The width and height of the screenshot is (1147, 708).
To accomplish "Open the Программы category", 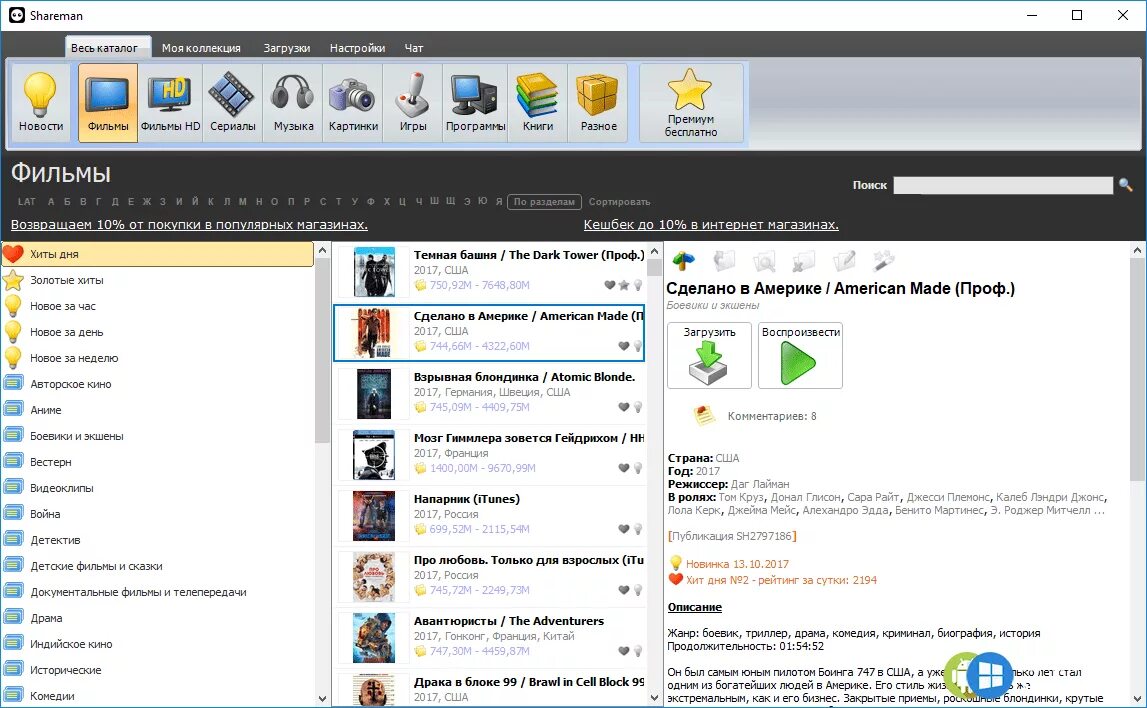I will click(475, 102).
